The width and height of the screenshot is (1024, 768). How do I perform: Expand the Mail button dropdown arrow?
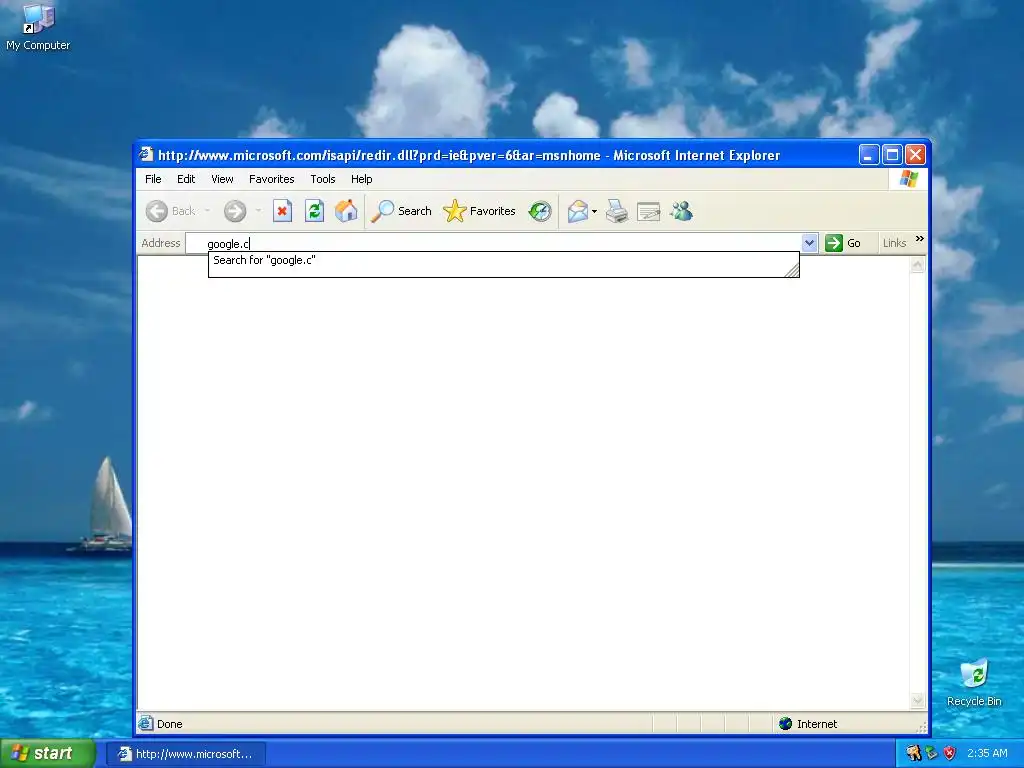594,211
